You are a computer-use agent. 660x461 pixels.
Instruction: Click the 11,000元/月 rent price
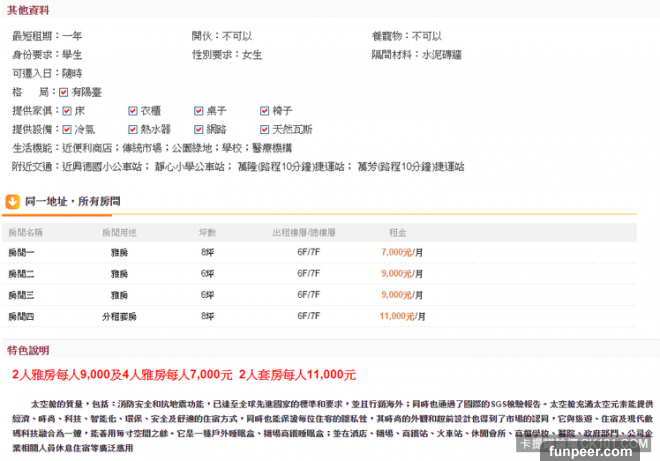397,316
